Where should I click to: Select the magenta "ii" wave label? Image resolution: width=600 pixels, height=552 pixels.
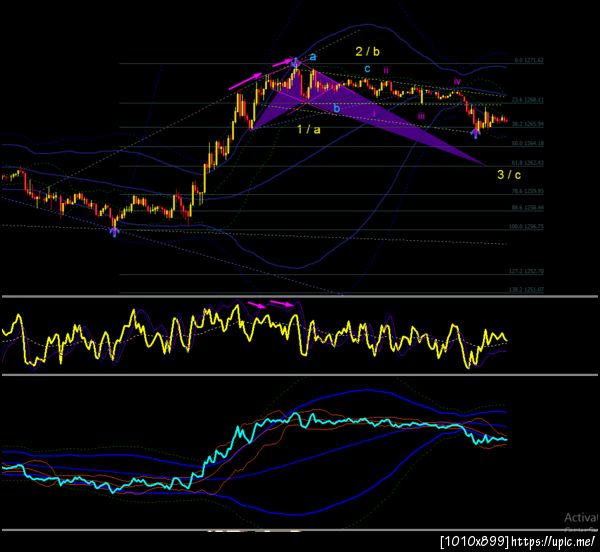pos(386,70)
